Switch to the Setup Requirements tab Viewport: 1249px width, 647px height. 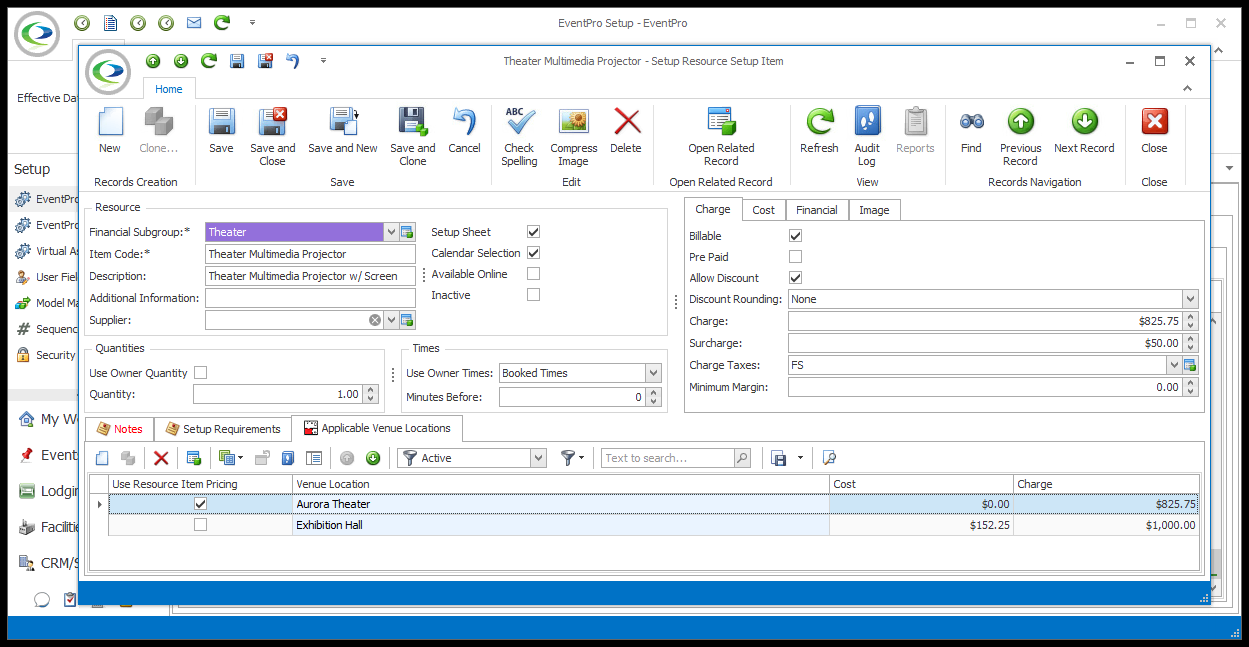[x=223, y=429]
